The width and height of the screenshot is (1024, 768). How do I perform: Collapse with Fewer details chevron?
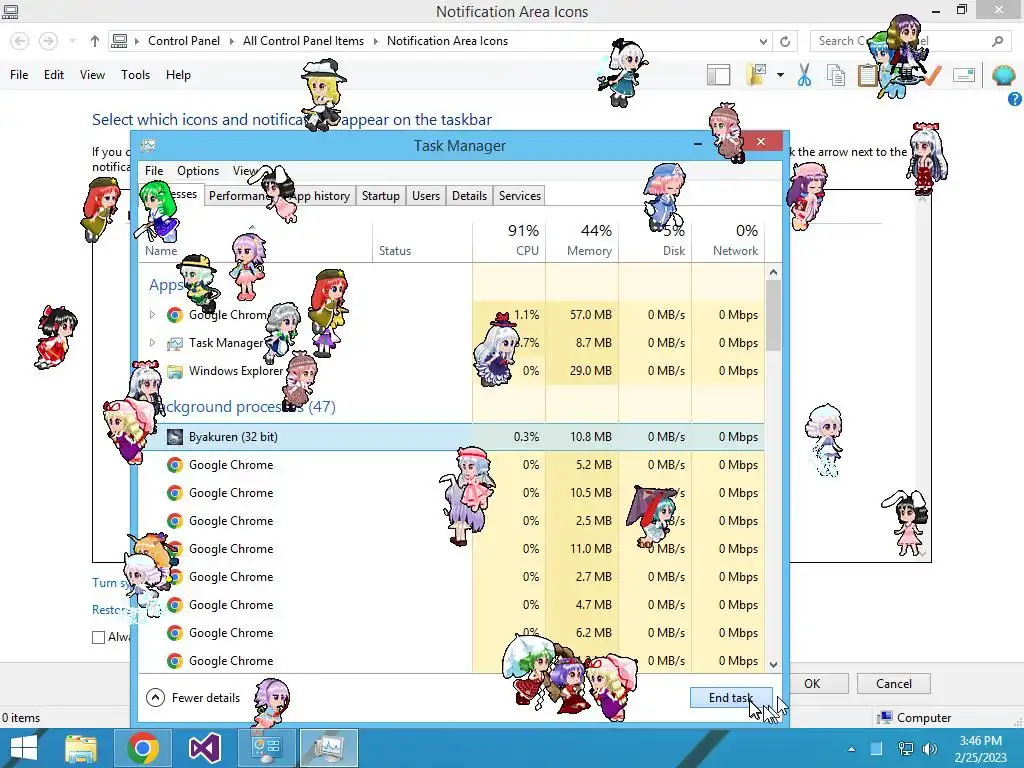pyautogui.click(x=155, y=697)
